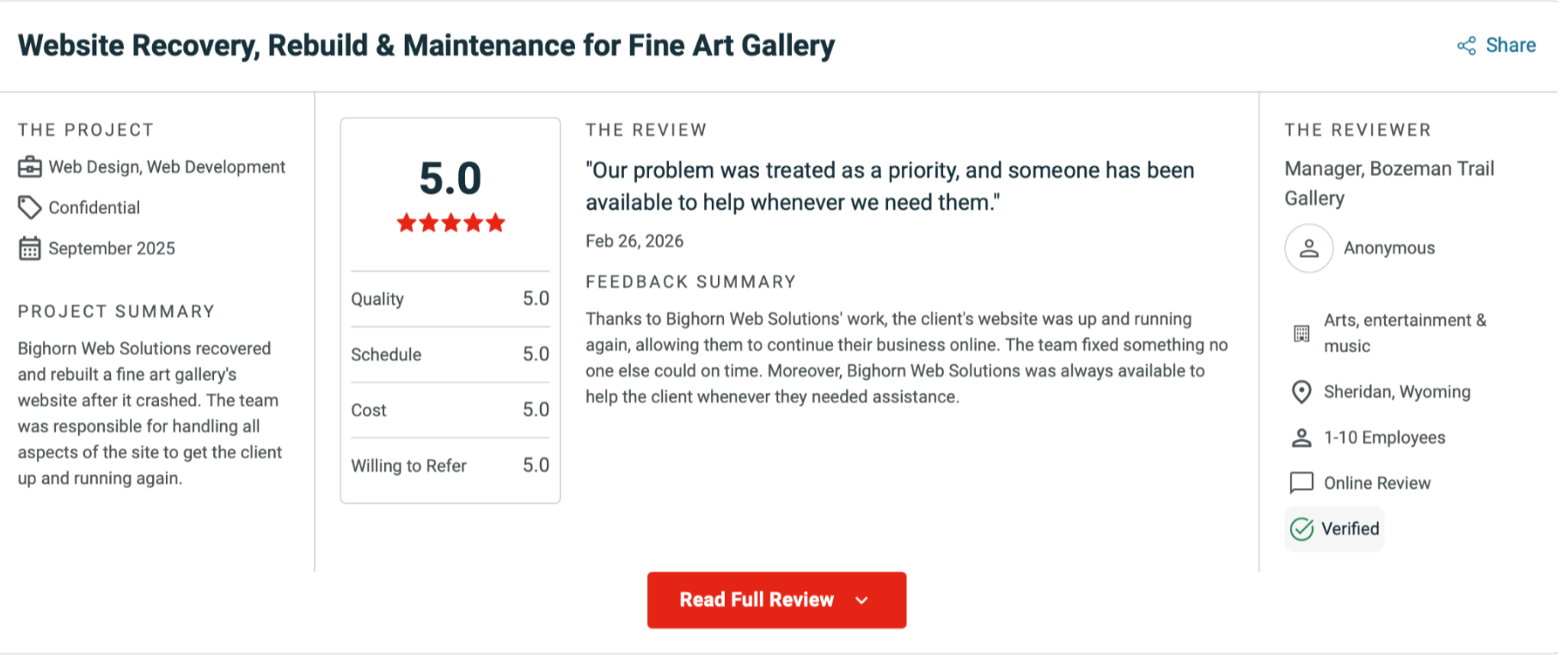Screen dimensions: 1568x655
Task: Click the green Verified checkmark icon
Action: click(x=1302, y=530)
